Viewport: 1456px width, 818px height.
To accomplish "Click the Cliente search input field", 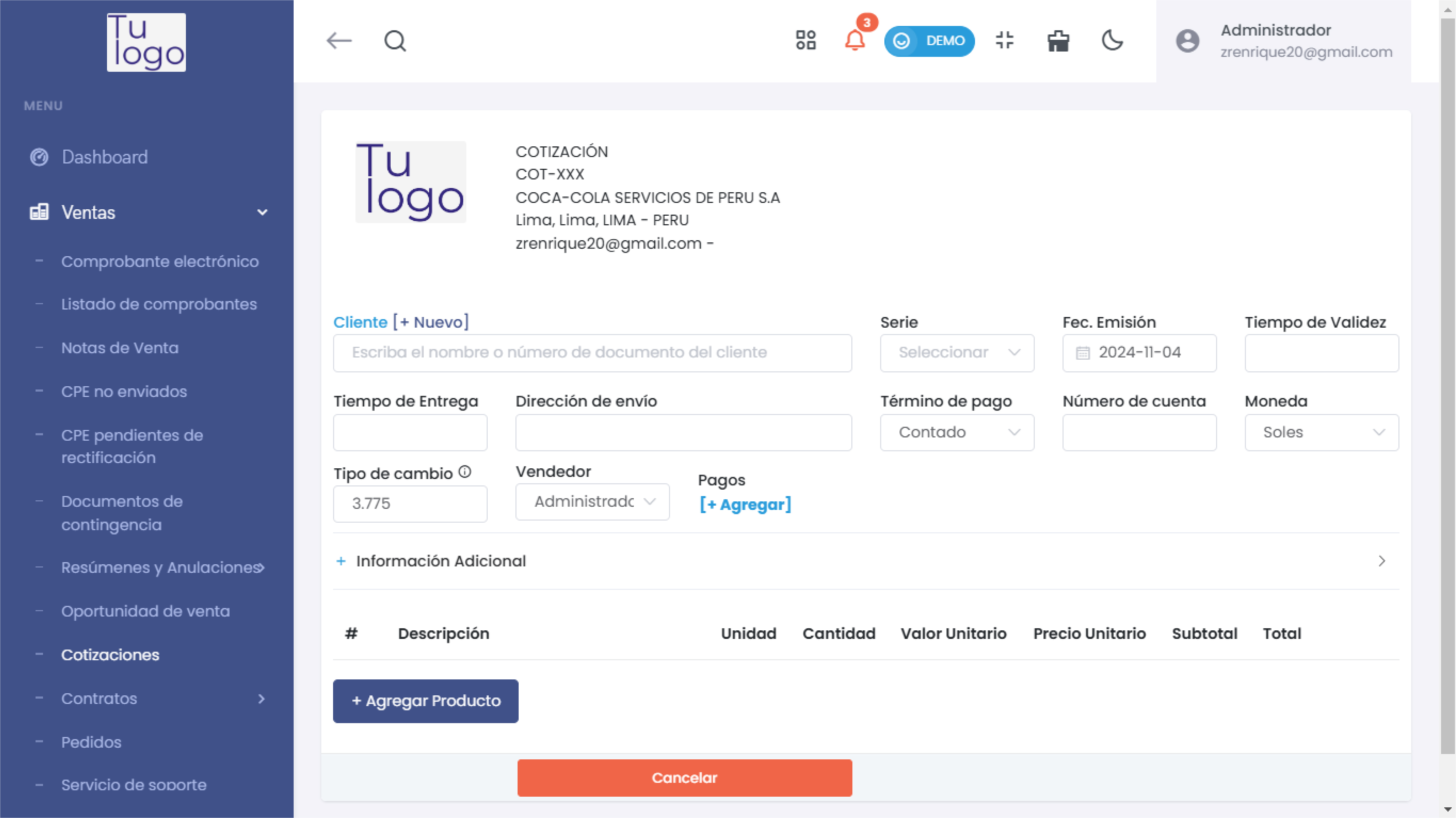I will click(592, 353).
